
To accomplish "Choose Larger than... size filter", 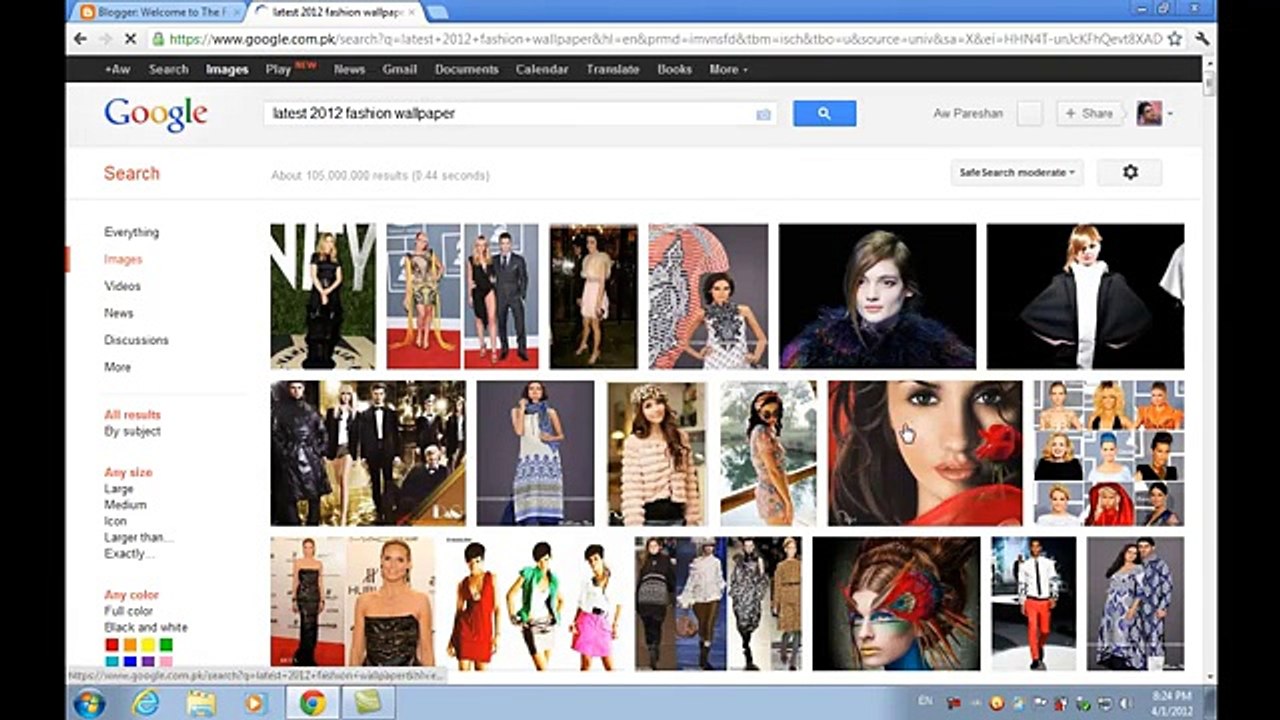I will point(138,537).
